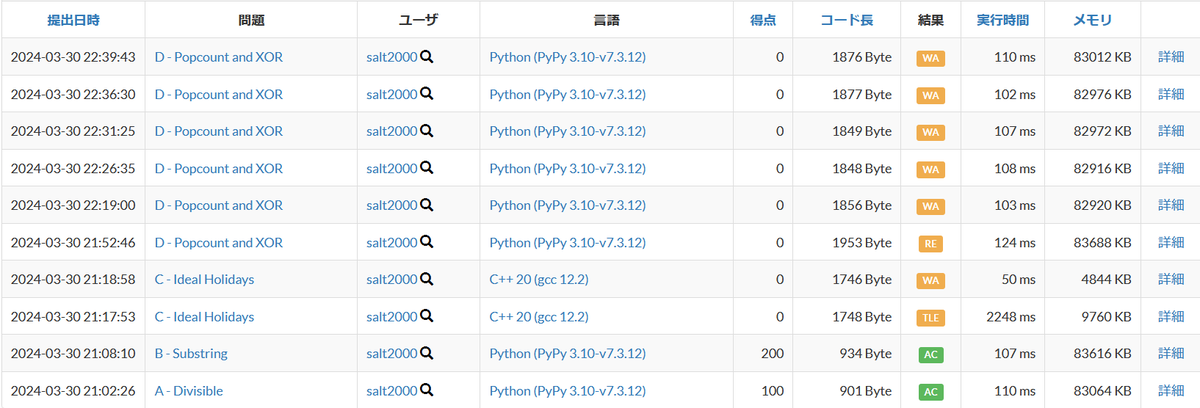The width and height of the screenshot is (1200, 408).
Task: Filter by C++ 20 language in TLE row
Action: [x=539, y=316]
